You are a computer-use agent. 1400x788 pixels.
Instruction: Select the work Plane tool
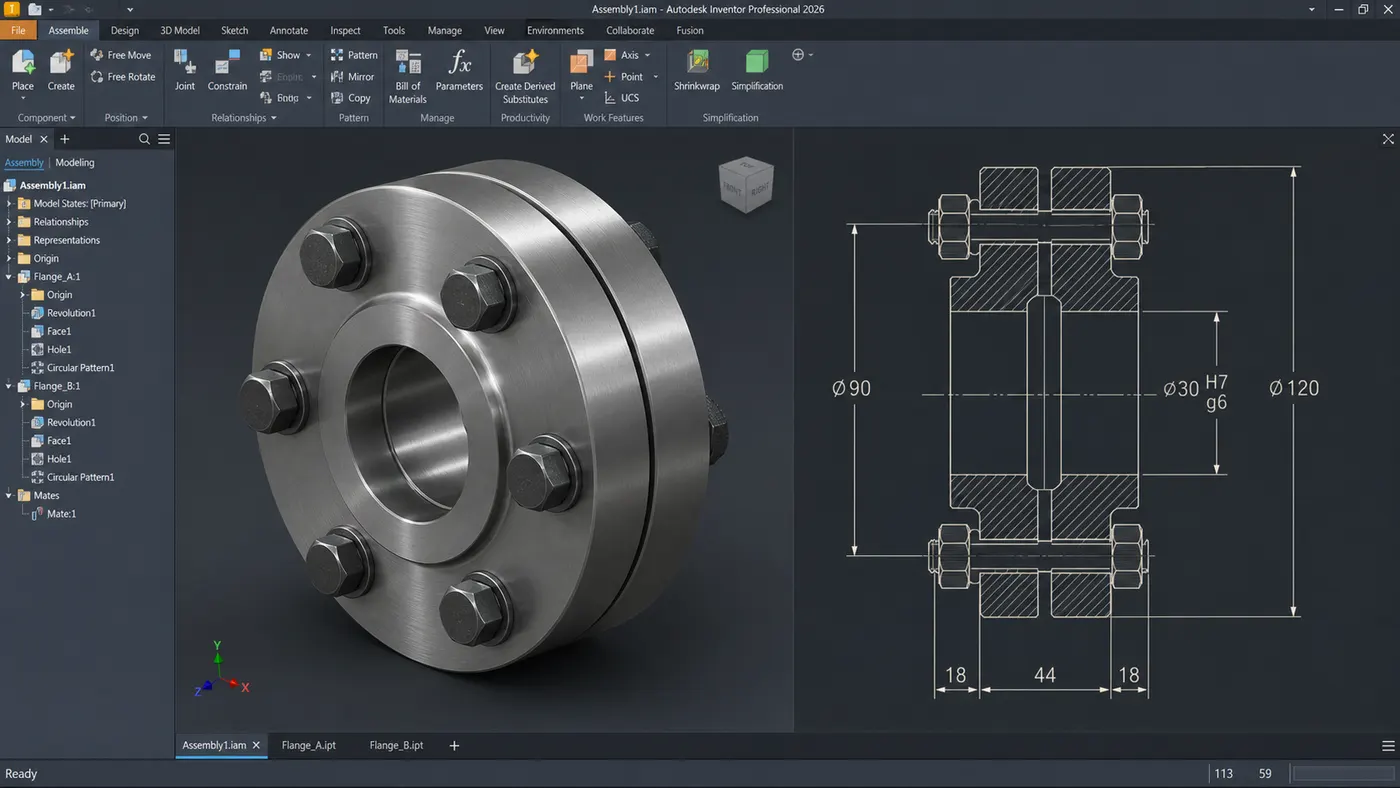pos(581,70)
